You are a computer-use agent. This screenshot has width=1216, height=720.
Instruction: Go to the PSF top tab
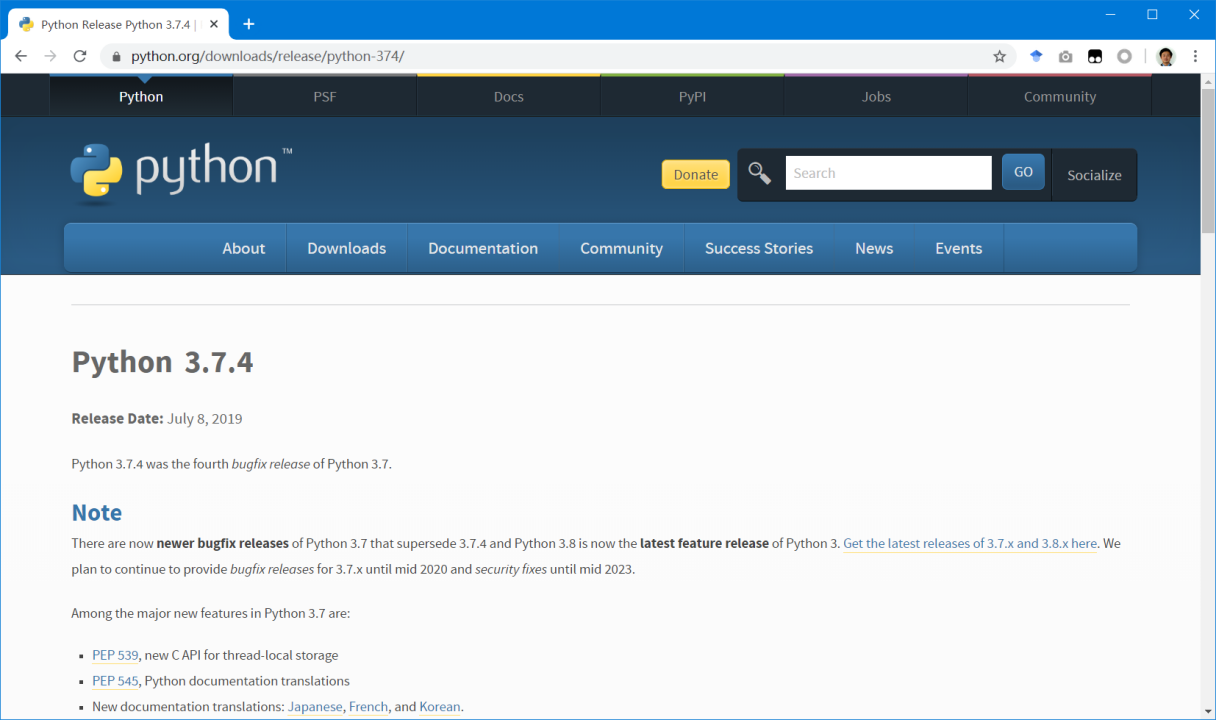325,96
